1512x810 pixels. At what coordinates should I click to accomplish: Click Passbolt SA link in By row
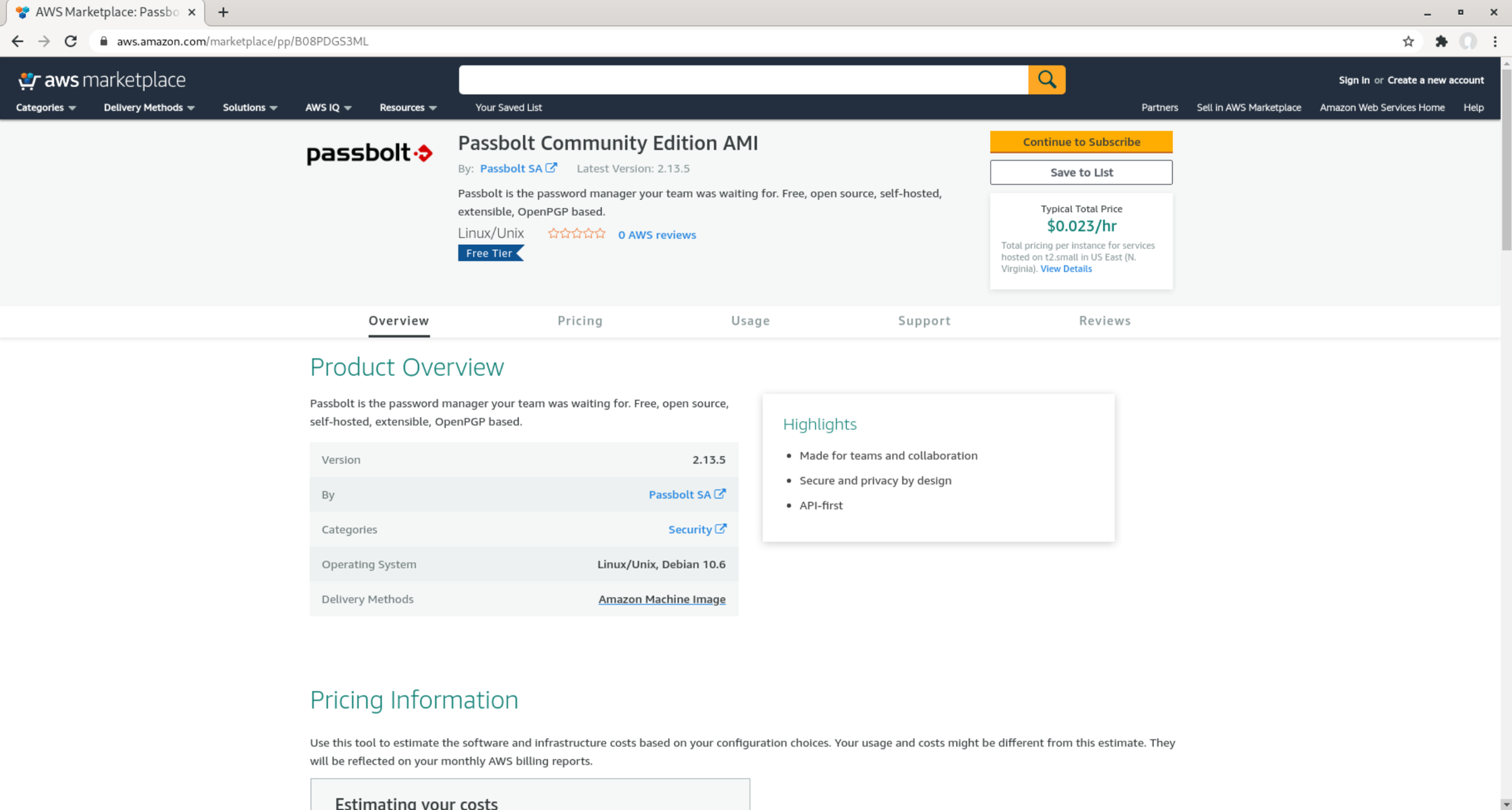click(680, 494)
